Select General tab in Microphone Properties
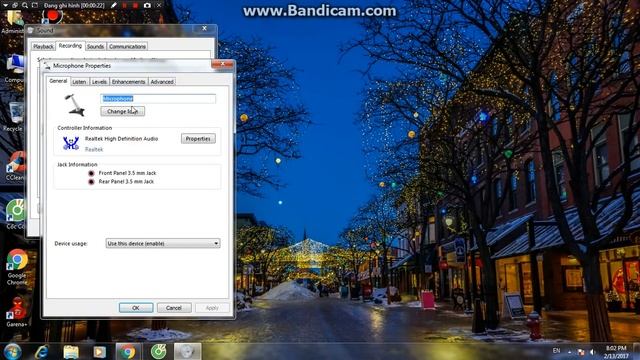 (x=58, y=81)
